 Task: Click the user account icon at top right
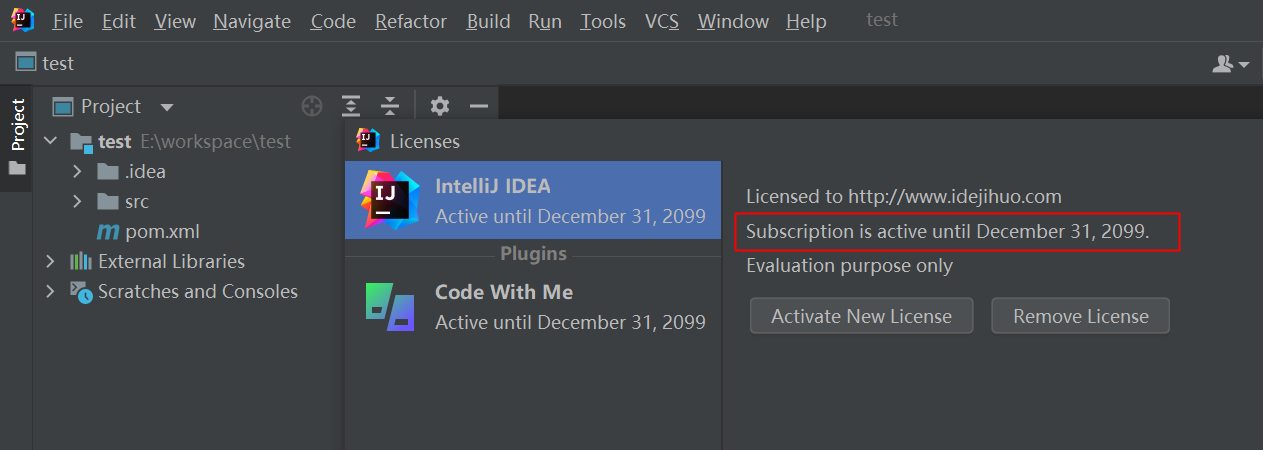tap(1231, 64)
